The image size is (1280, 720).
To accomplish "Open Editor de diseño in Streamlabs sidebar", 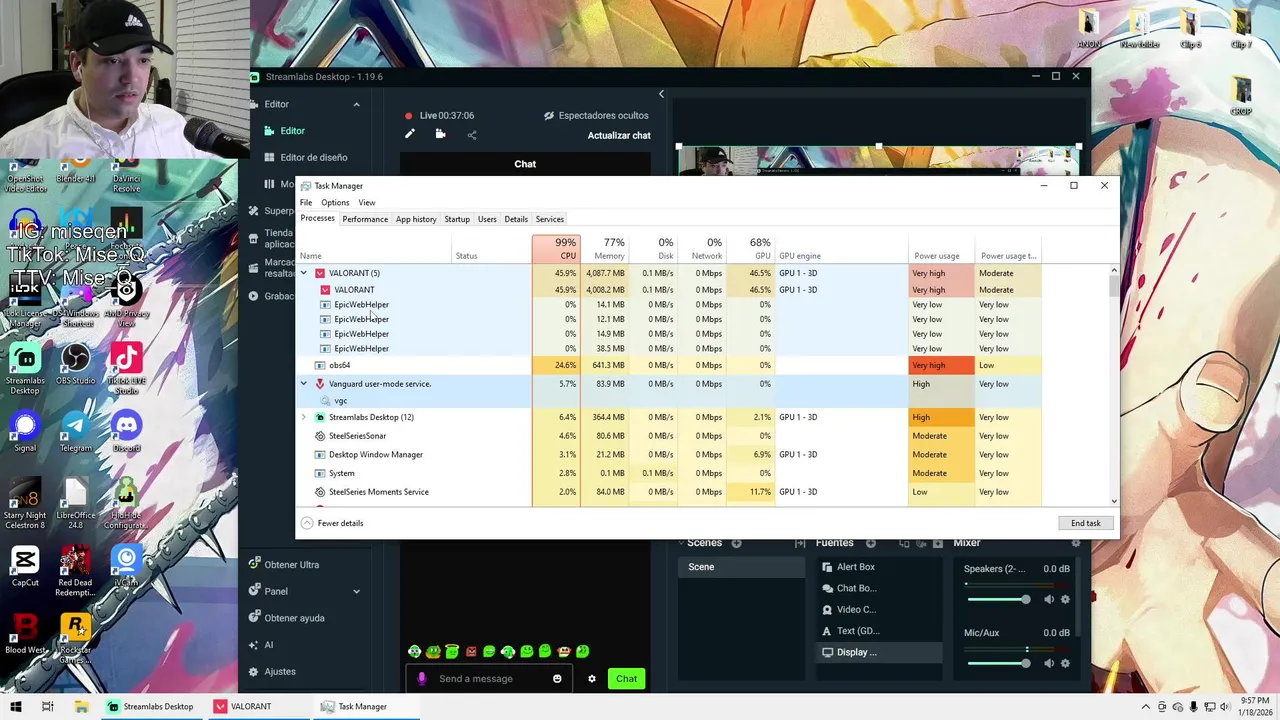I will (x=306, y=157).
